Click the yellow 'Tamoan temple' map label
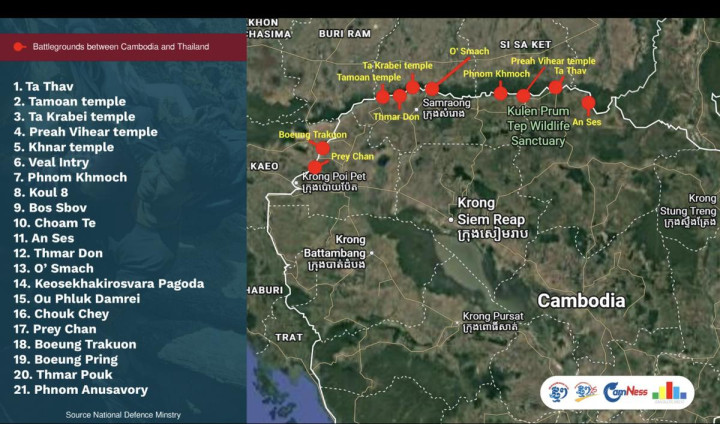This screenshot has height=424, width=720. (x=369, y=77)
